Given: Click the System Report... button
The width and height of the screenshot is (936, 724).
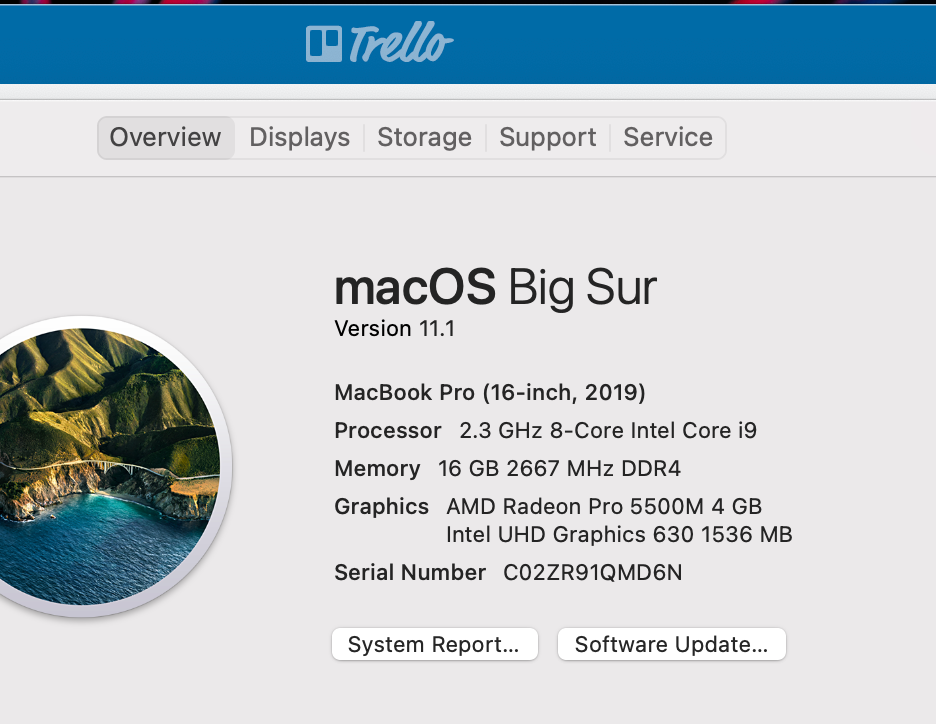Looking at the screenshot, I should [435, 644].
